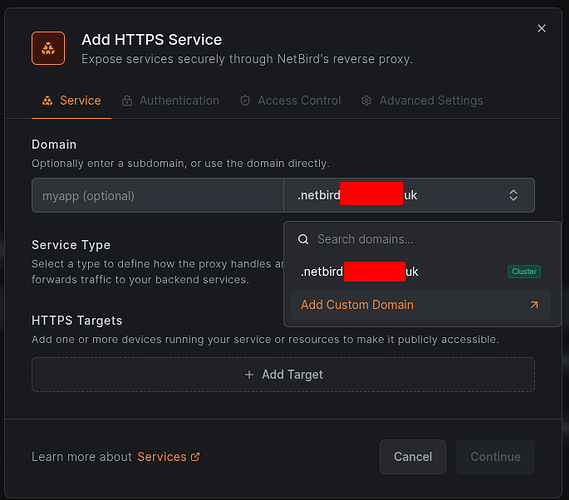Open the Service tab
Screen dimensions: 569x500
(x=71, y=101)
